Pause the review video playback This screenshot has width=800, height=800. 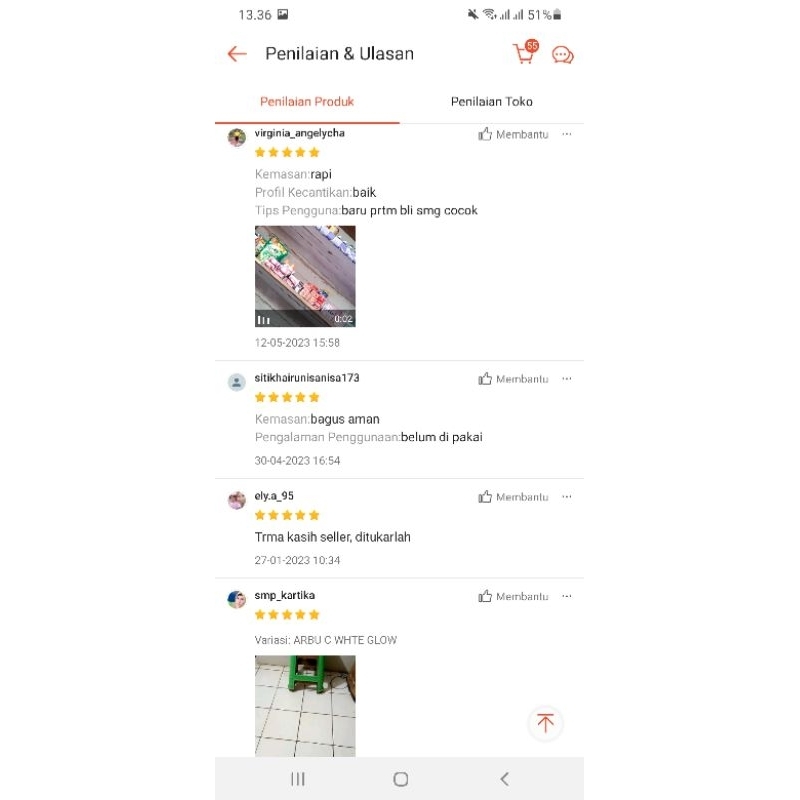pos(263,320)
